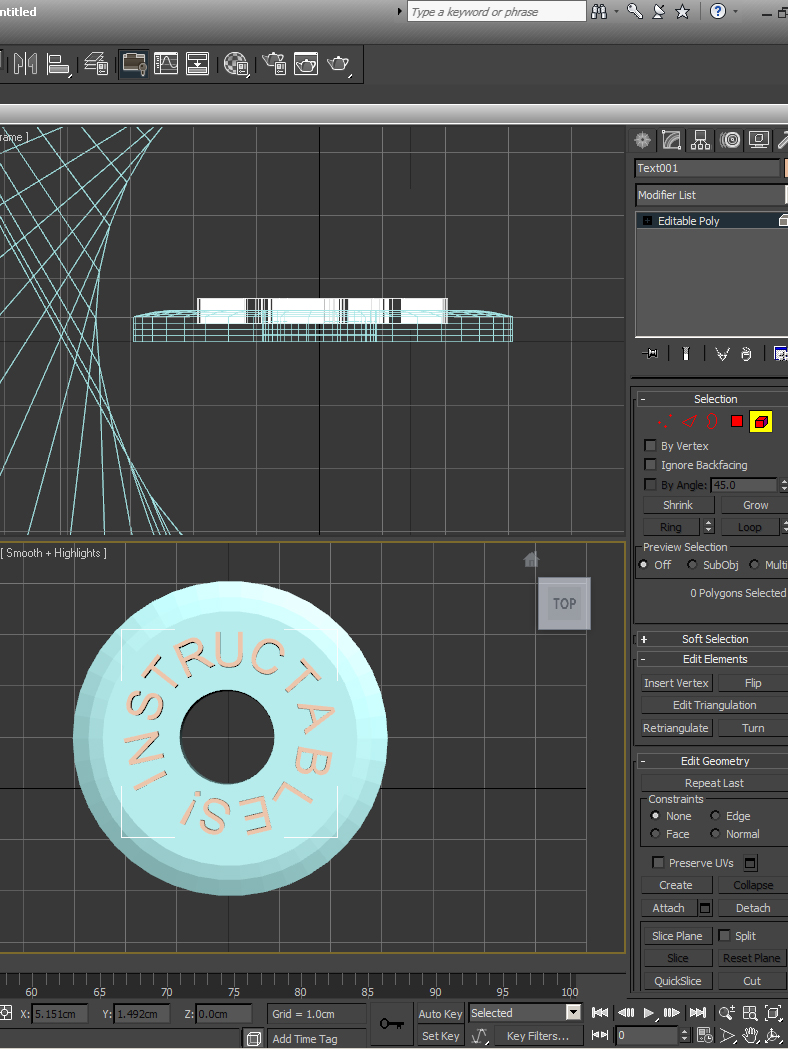Image resolution: width=788 pixels, height=1050 pixels.
Task: Select Edge sub-object level icon
Action: tap(689, 421)
